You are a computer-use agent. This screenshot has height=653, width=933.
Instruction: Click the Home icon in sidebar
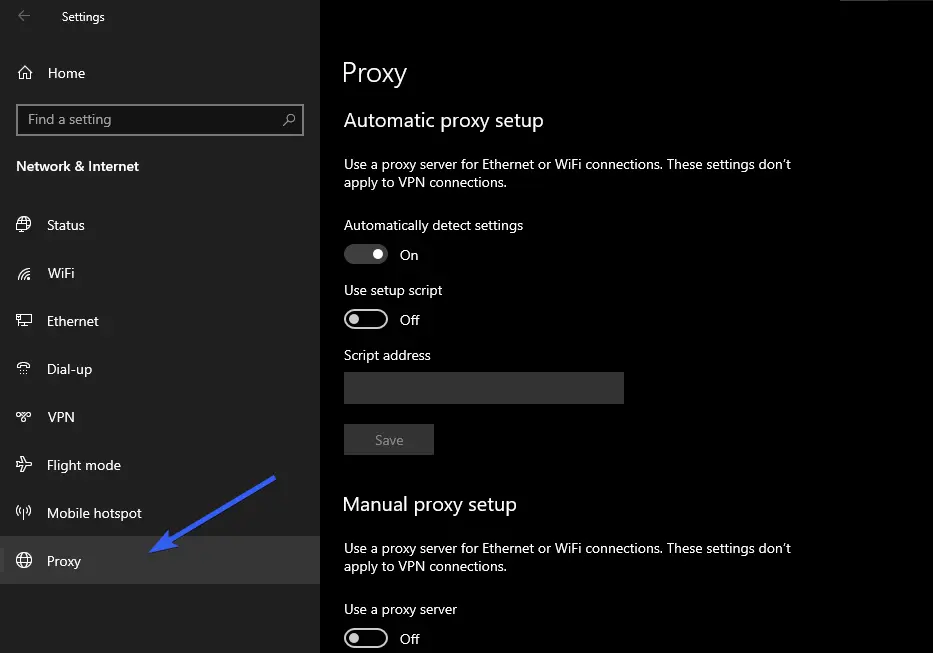[x=22, y=72]
